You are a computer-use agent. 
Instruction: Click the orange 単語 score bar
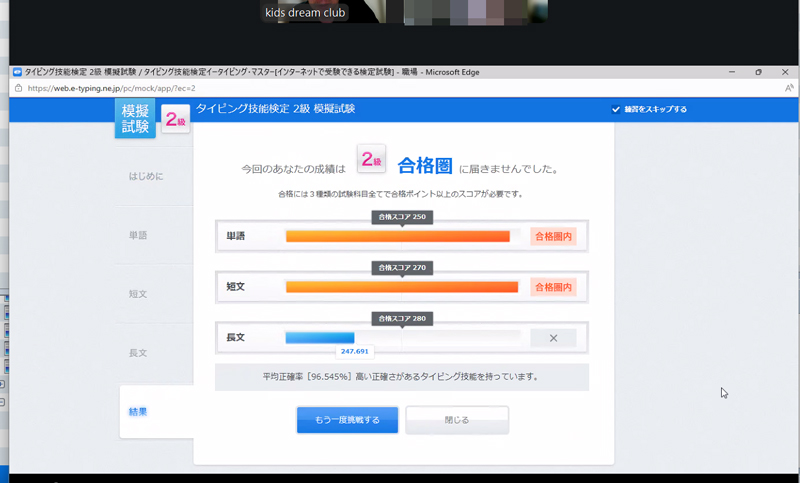pos(397,236)
